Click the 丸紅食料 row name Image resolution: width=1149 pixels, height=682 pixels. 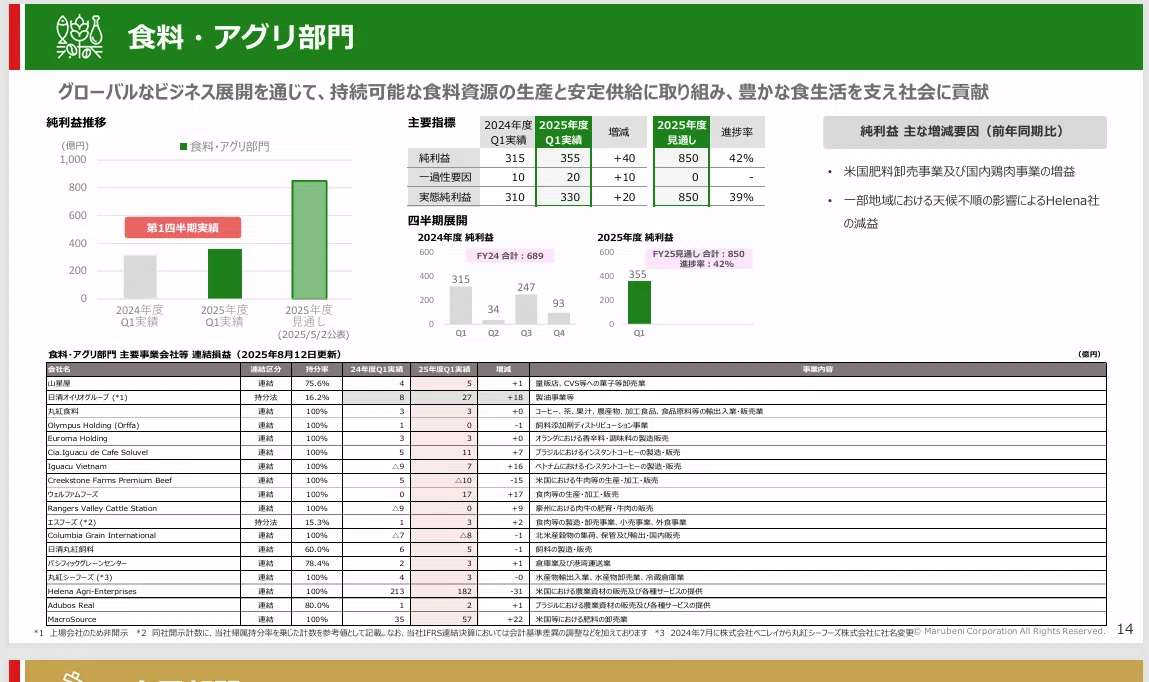coord(63,411)
